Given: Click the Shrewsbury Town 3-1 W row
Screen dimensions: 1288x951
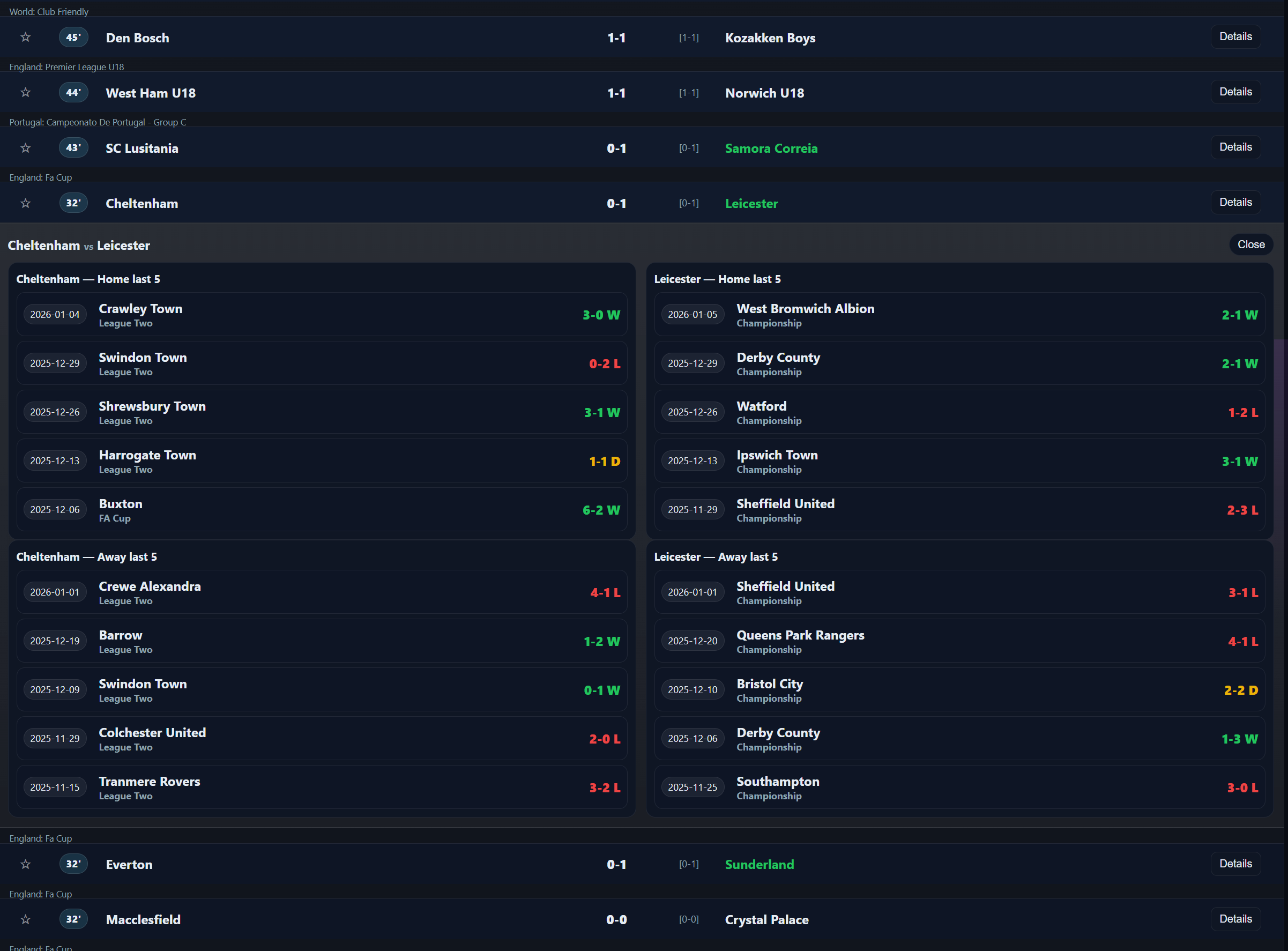Looking at the screenshot, I should coord(322,412).
